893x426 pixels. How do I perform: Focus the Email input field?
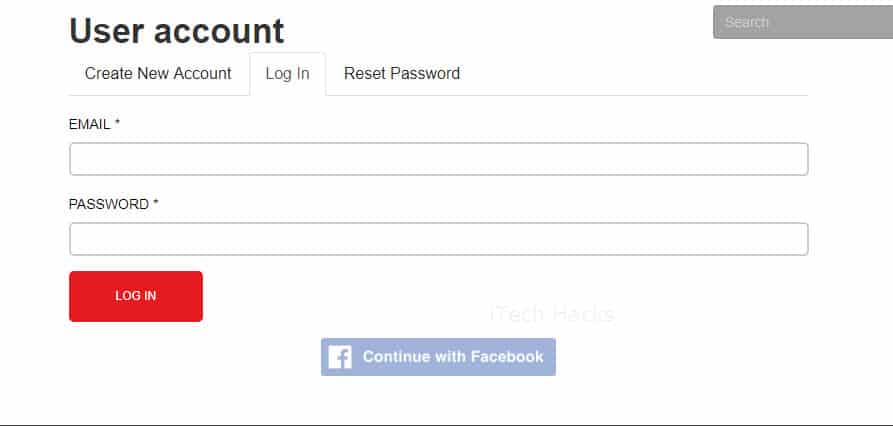438,159
